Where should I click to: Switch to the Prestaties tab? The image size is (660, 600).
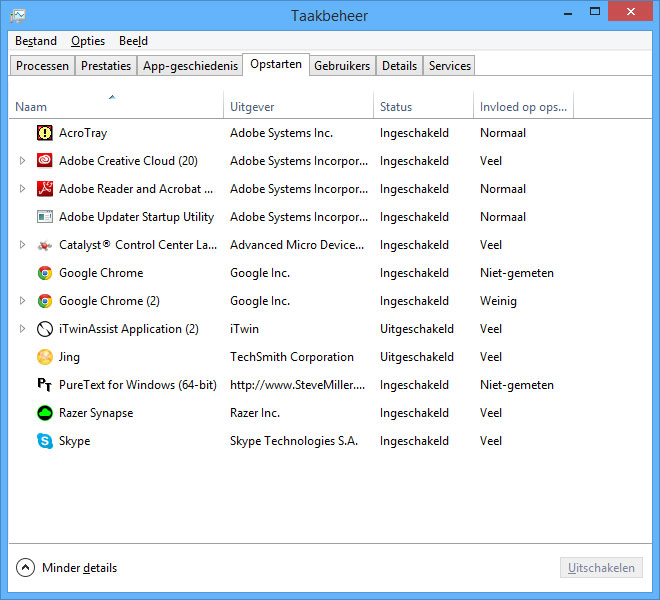coord(106,66)
